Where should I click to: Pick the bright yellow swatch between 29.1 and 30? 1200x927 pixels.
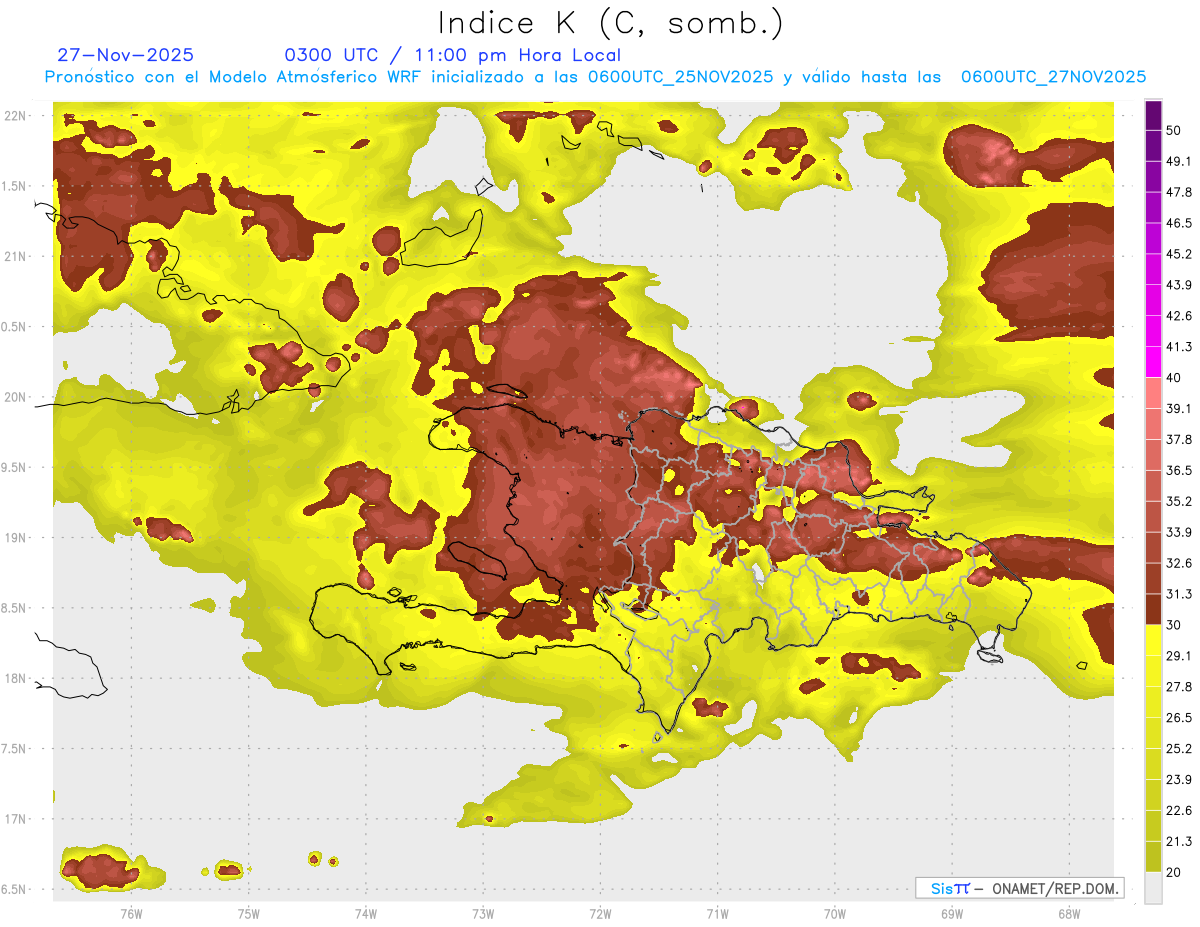coord(1153,640)
